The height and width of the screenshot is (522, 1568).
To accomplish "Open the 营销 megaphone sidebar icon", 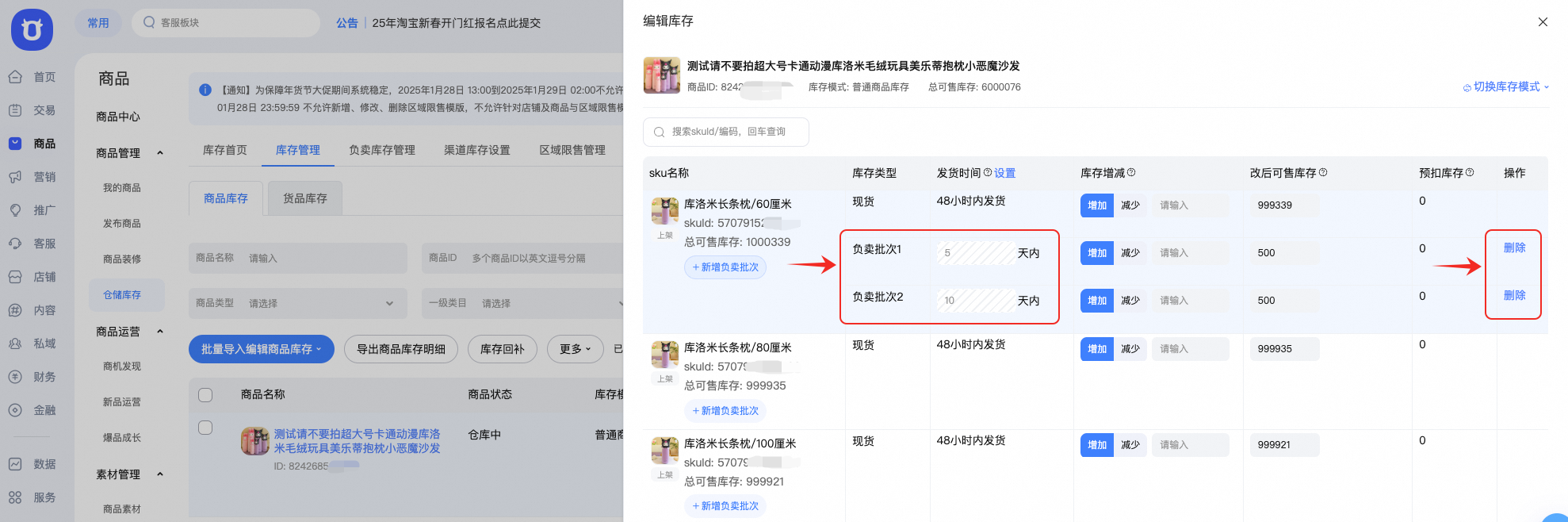I will coord(15,177).
